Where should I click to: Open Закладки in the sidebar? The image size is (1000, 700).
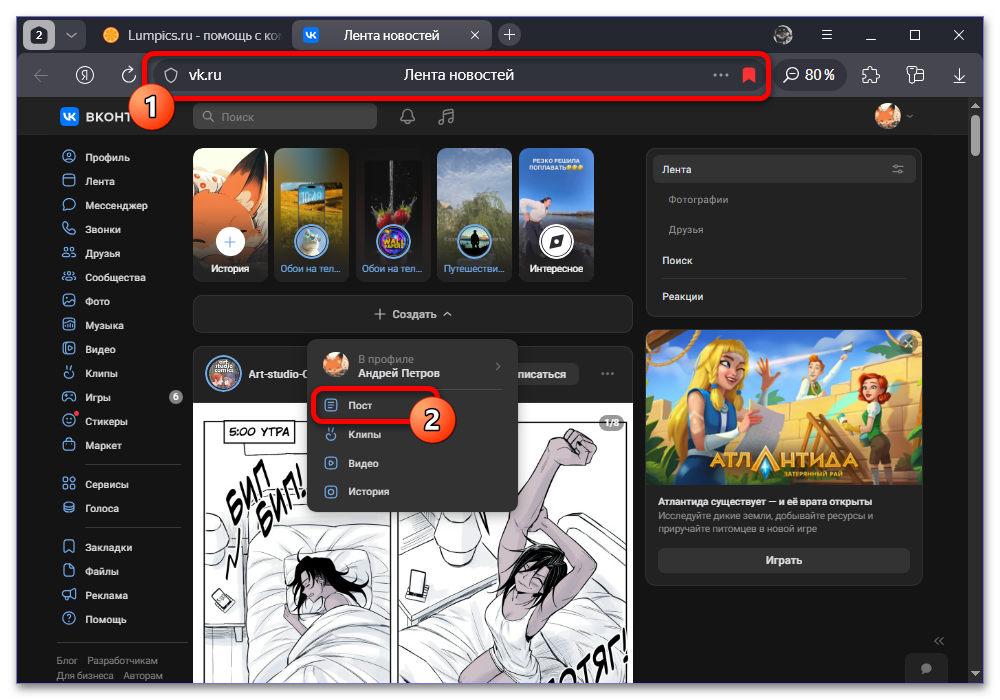pyautogui.click(x=97, y=547)
